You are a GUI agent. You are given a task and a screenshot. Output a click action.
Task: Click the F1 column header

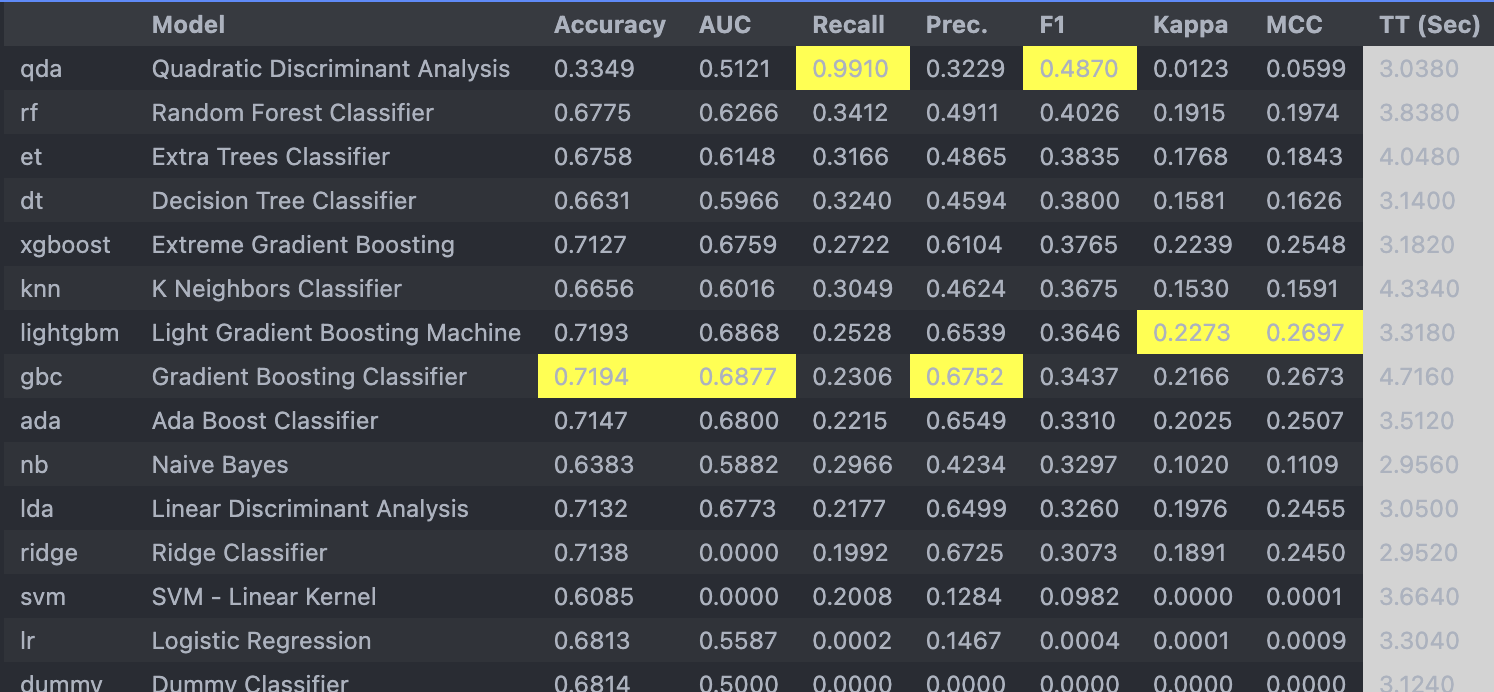[1052, 25]
